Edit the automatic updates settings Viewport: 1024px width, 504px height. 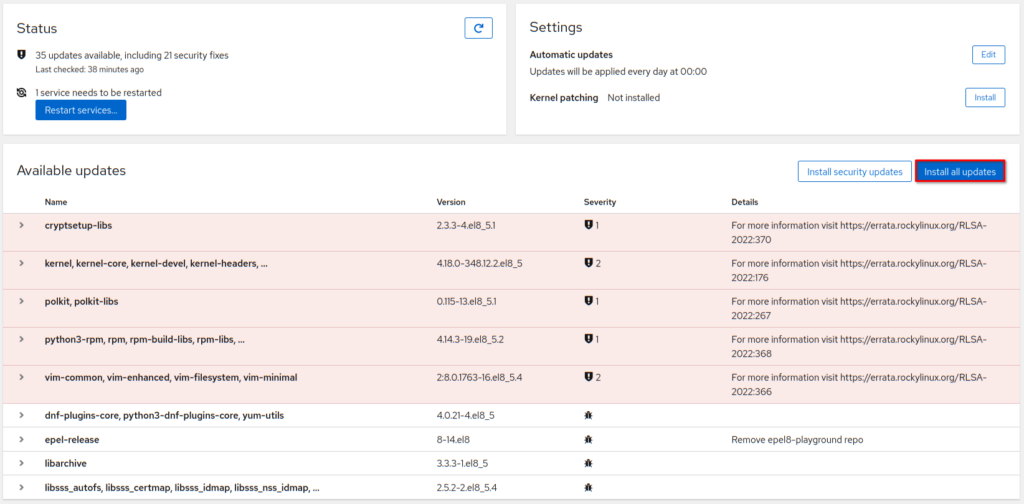pos(988,55)
